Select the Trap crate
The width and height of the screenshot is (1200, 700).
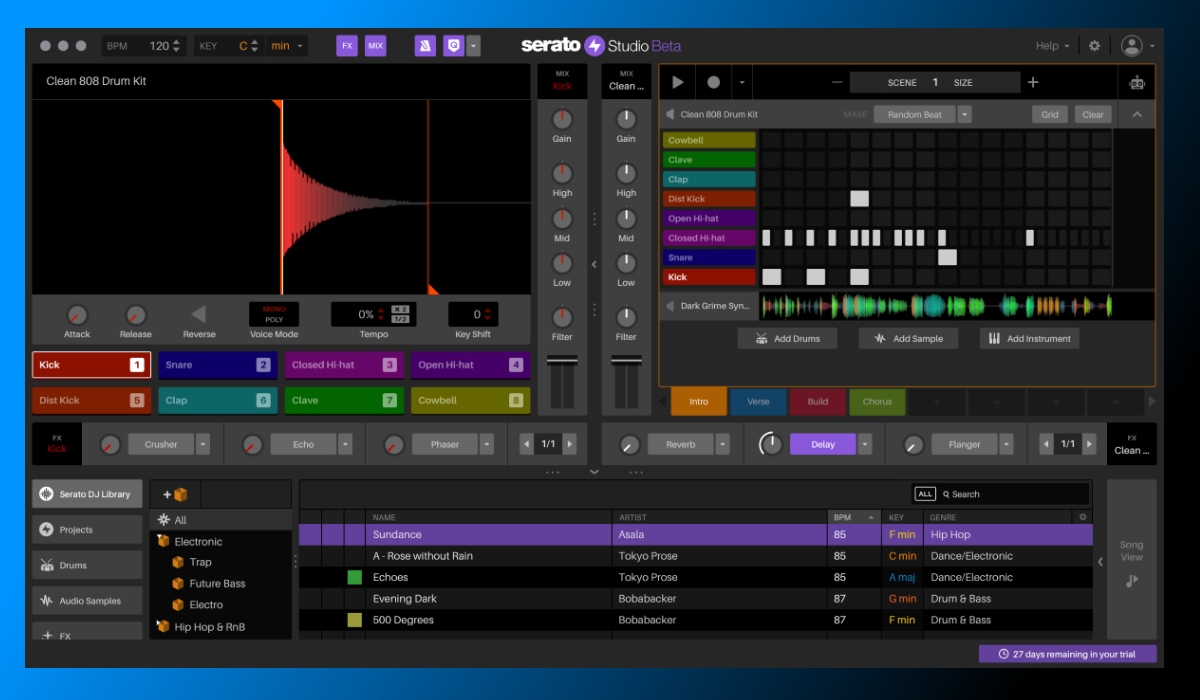(x=200, y=562)
